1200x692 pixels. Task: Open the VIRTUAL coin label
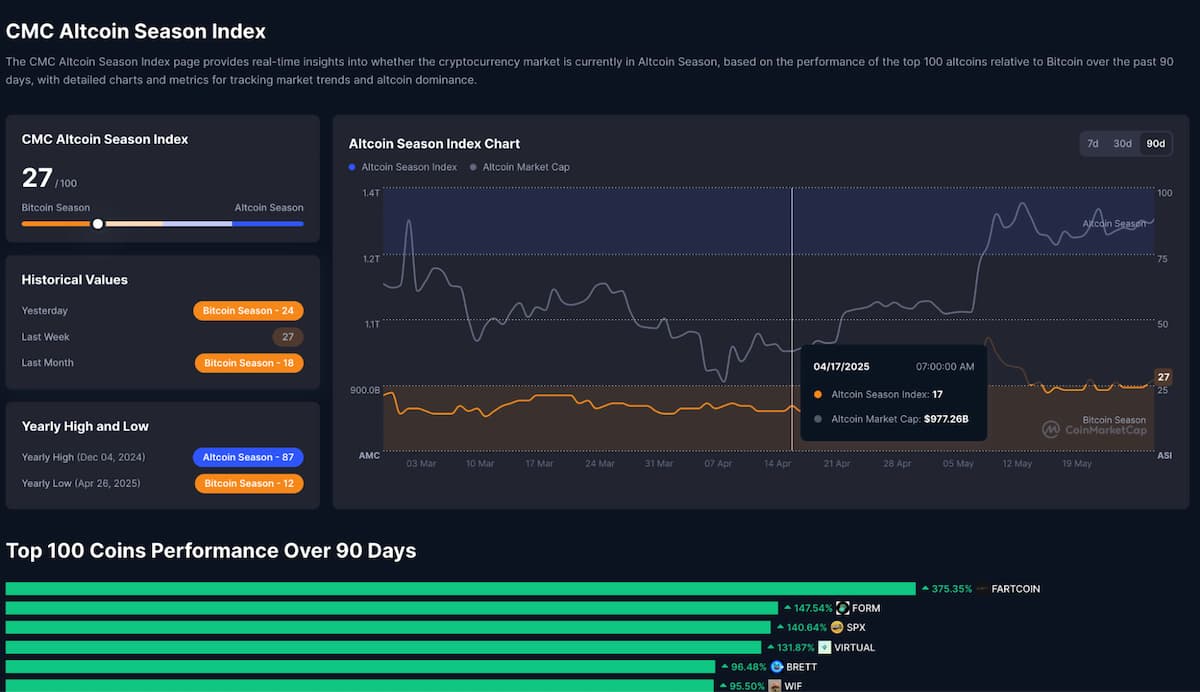(x=855, y=647)
